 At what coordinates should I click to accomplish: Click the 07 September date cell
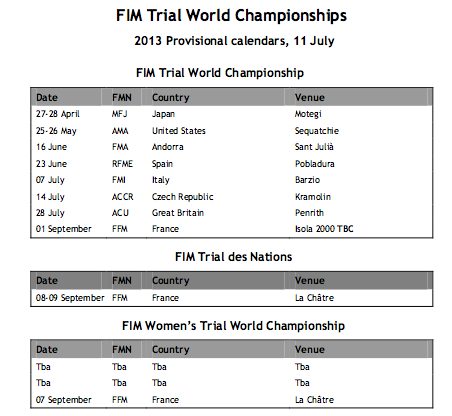(64, 400)
